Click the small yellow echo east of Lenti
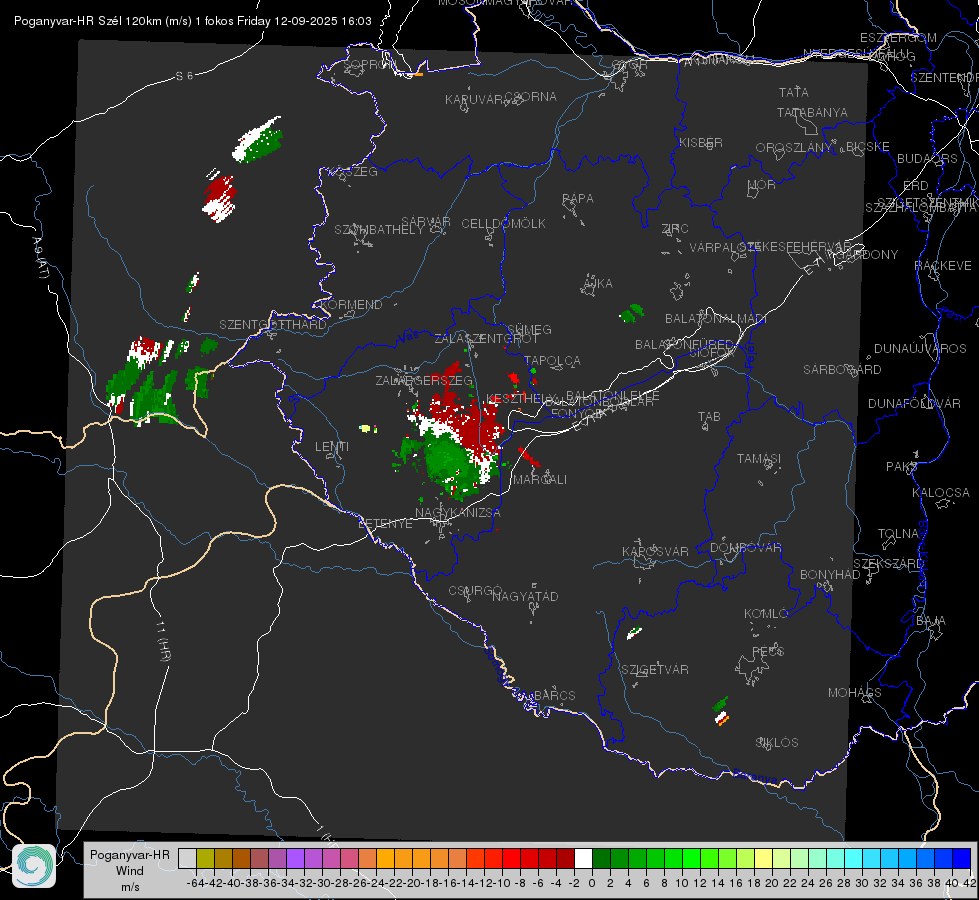Screen dimensions: 979x900 (367, 428)
